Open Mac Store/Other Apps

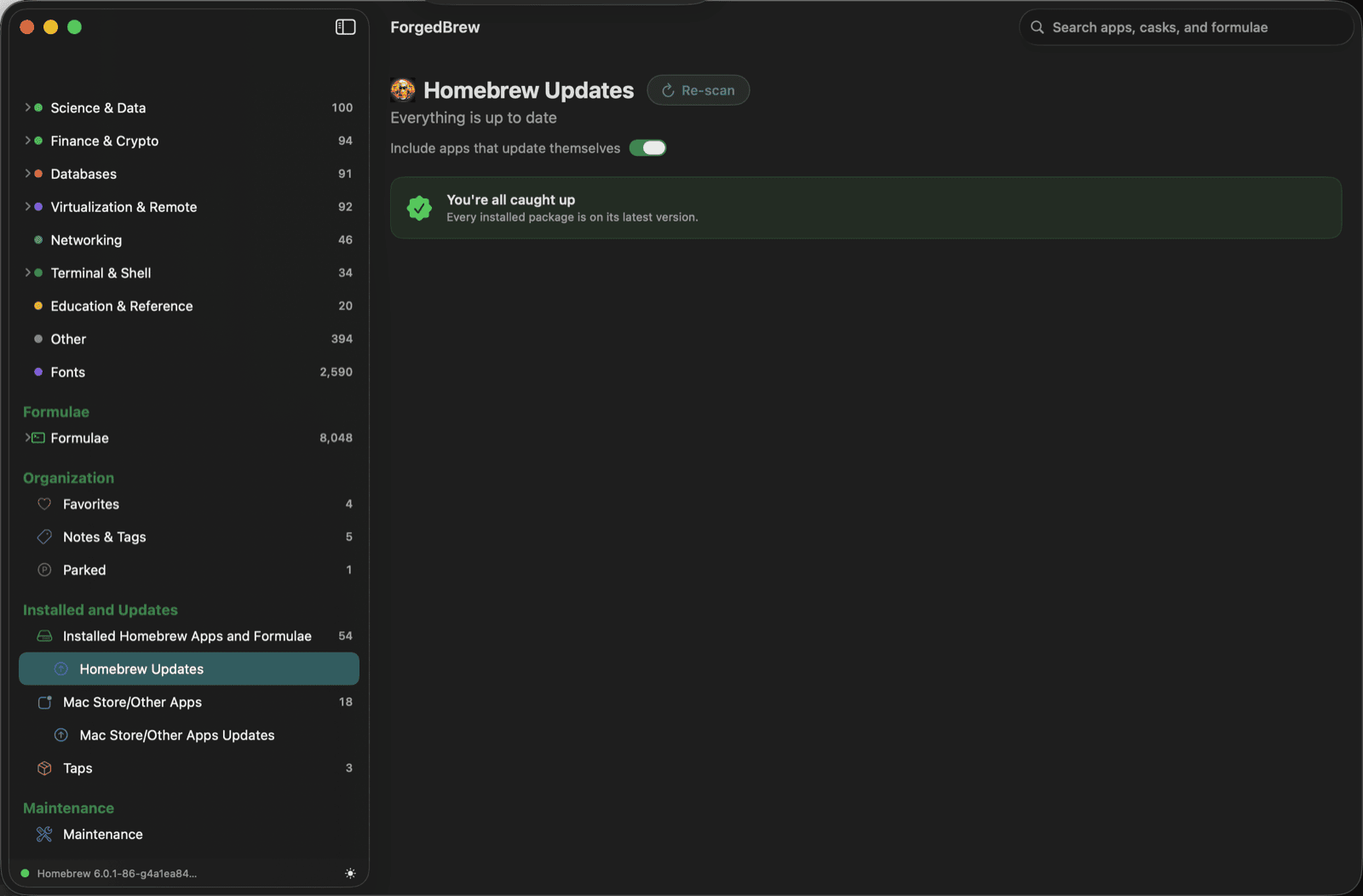[x=189, y=702]
